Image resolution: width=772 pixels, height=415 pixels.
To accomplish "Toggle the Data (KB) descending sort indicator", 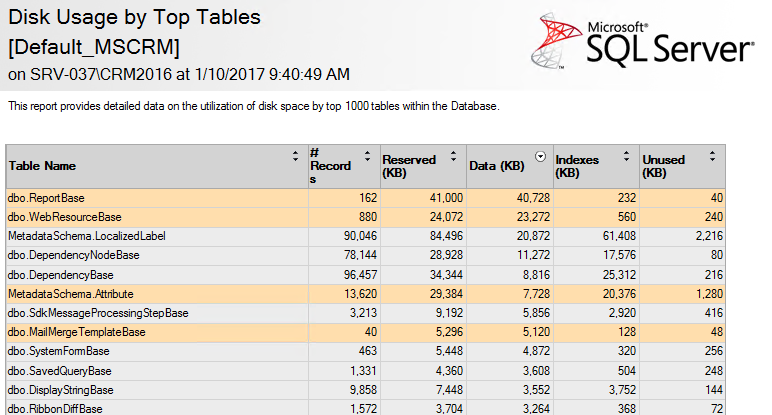I will pos(541,156).
